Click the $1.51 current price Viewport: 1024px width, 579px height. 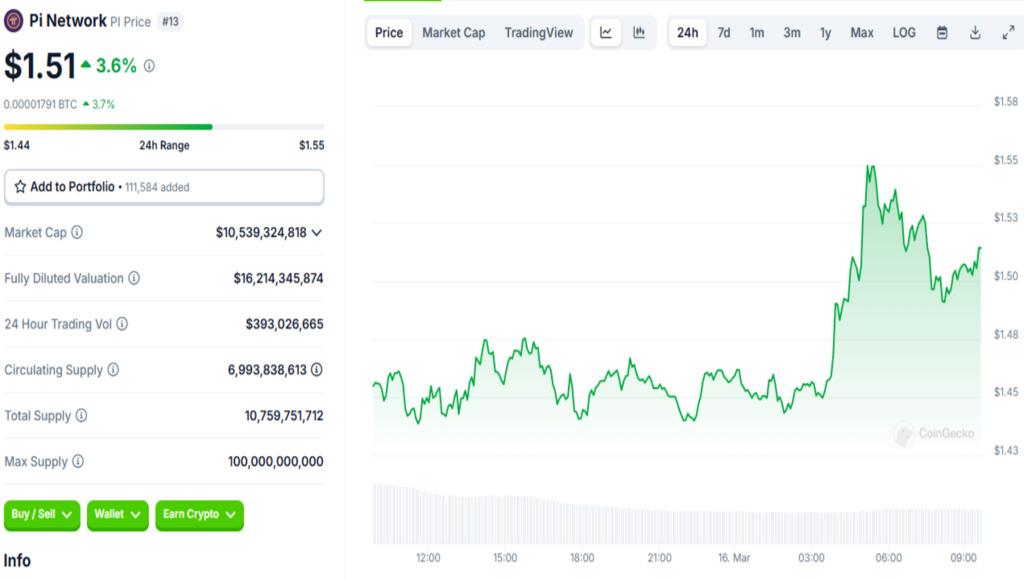pyautogui.click(x=40, y=66)
